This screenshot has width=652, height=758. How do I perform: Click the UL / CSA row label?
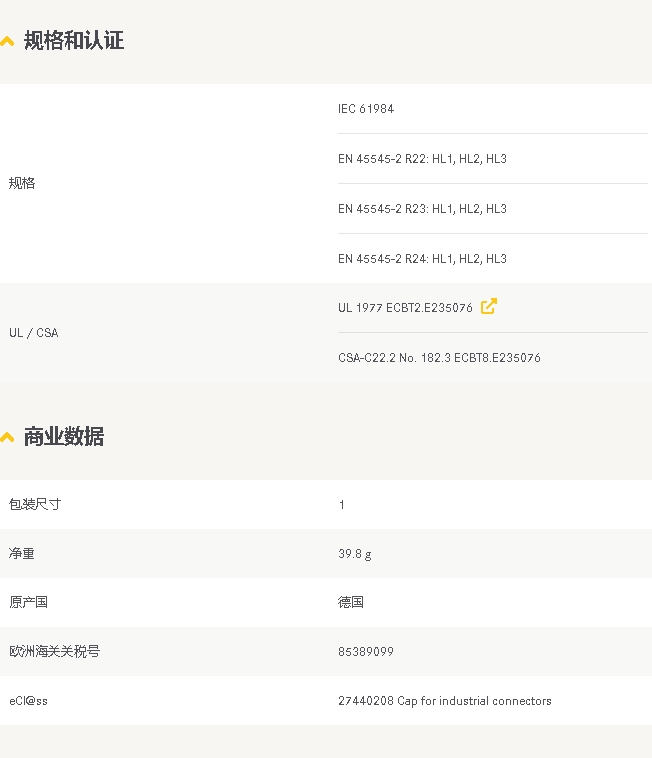pyautogui.click(x=34, y=333)
